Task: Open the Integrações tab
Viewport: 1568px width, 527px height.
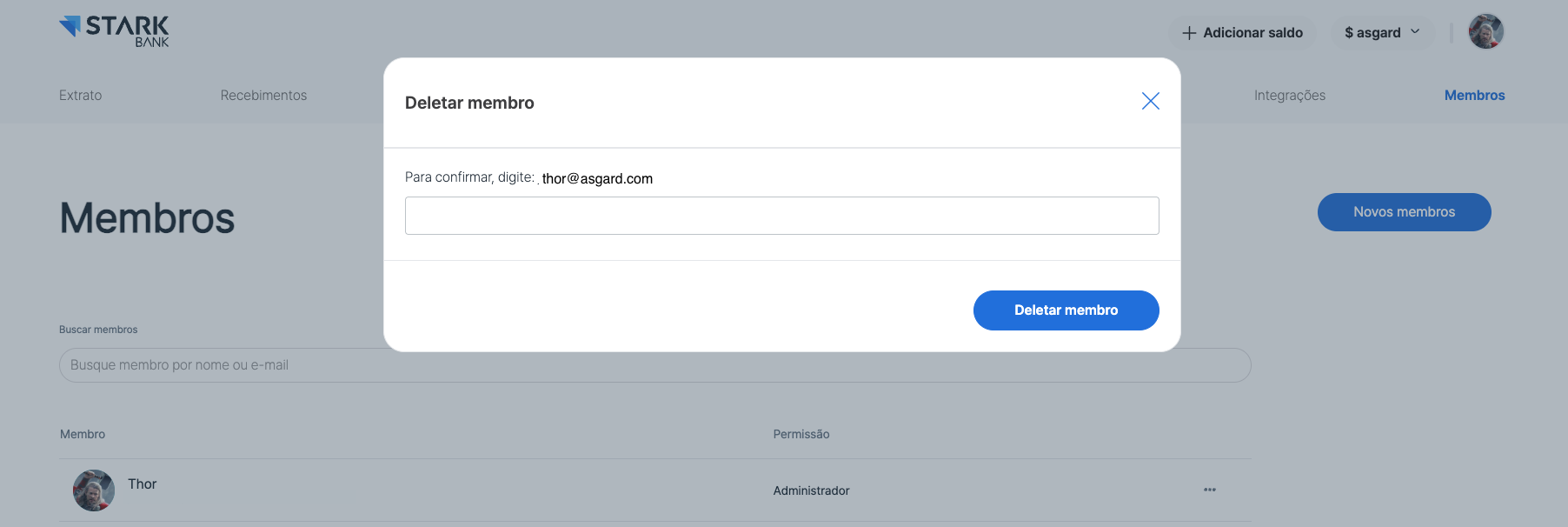Action: (1289, 96)
